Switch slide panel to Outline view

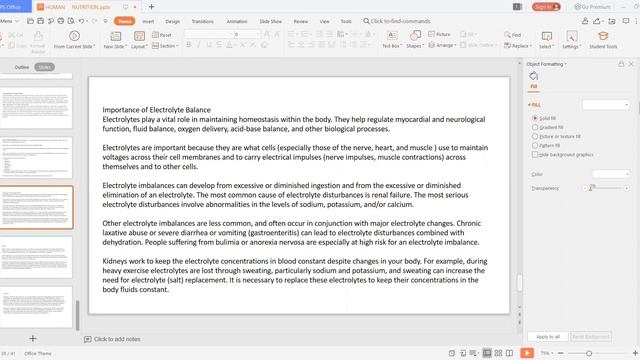coord(22,67)
